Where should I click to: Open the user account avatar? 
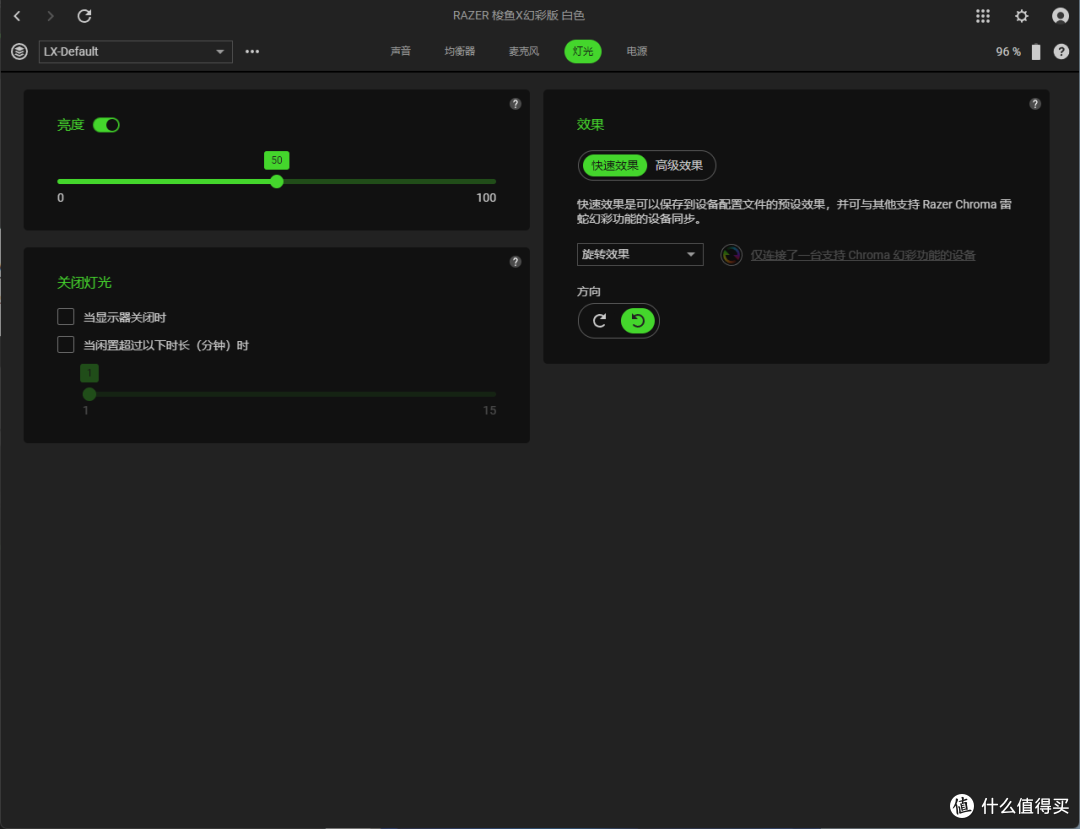point(1061,16)
